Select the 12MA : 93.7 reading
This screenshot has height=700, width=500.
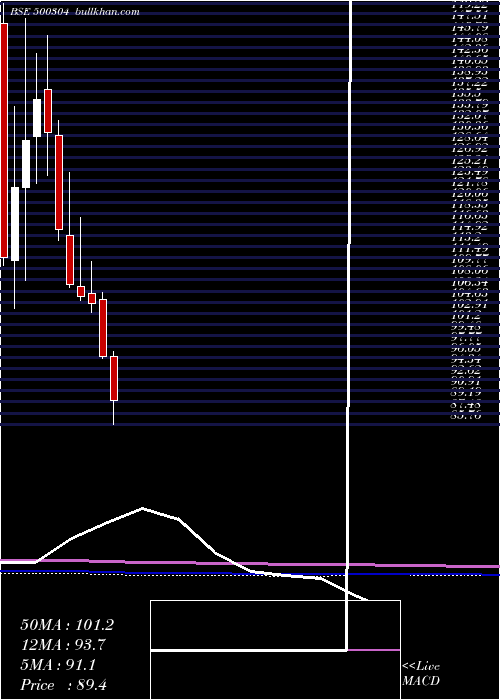63,645
